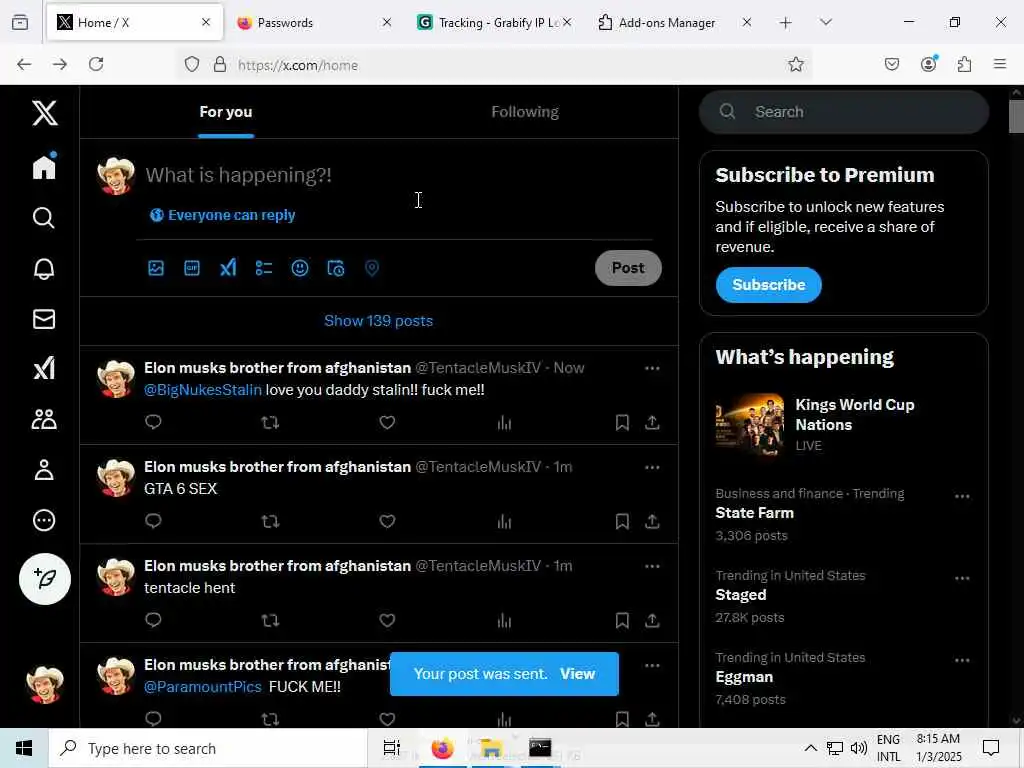Click the compose post feather button
The width and height of the screenshot is (1024, 768).
pyautogui.click(x=44, y=579)
